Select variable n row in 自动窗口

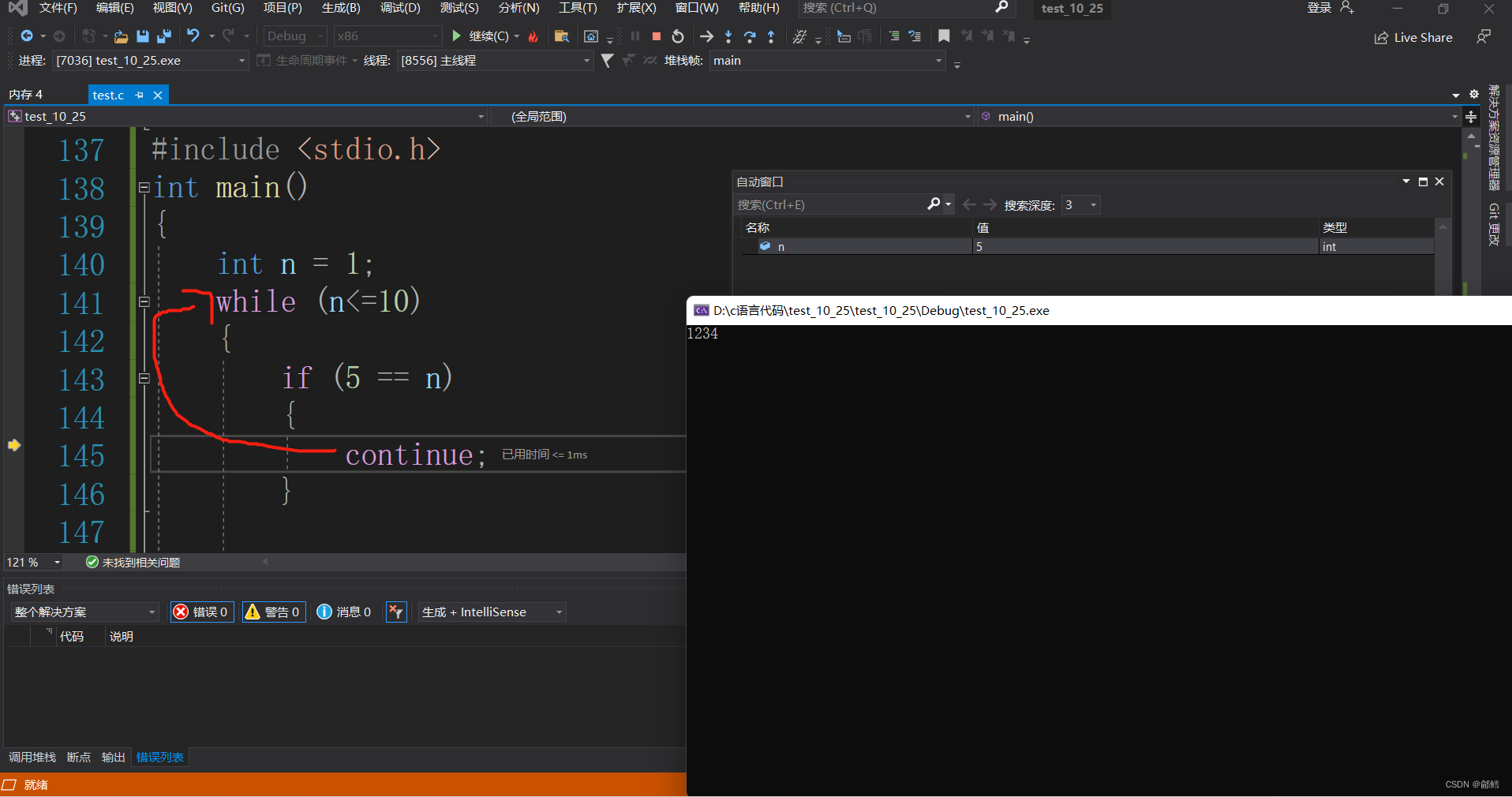click(1087, 247)
